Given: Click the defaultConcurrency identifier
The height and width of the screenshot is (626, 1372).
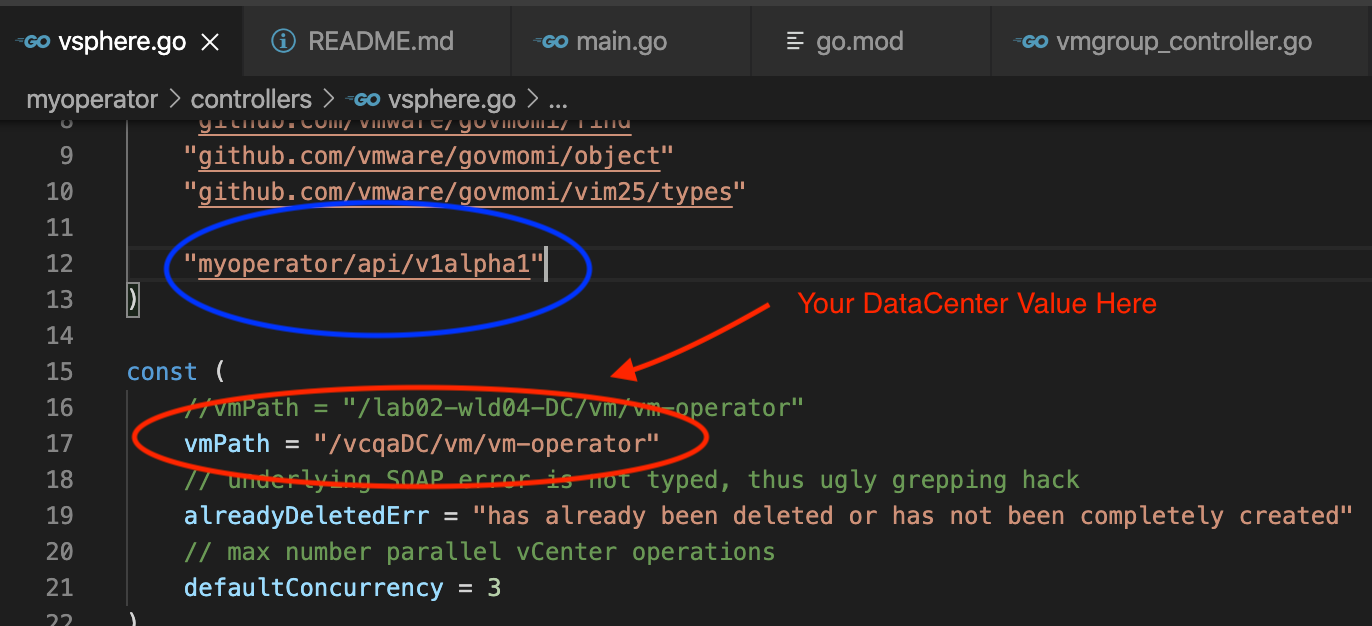Looking at the screenshot, I should (x=313, y=588).
